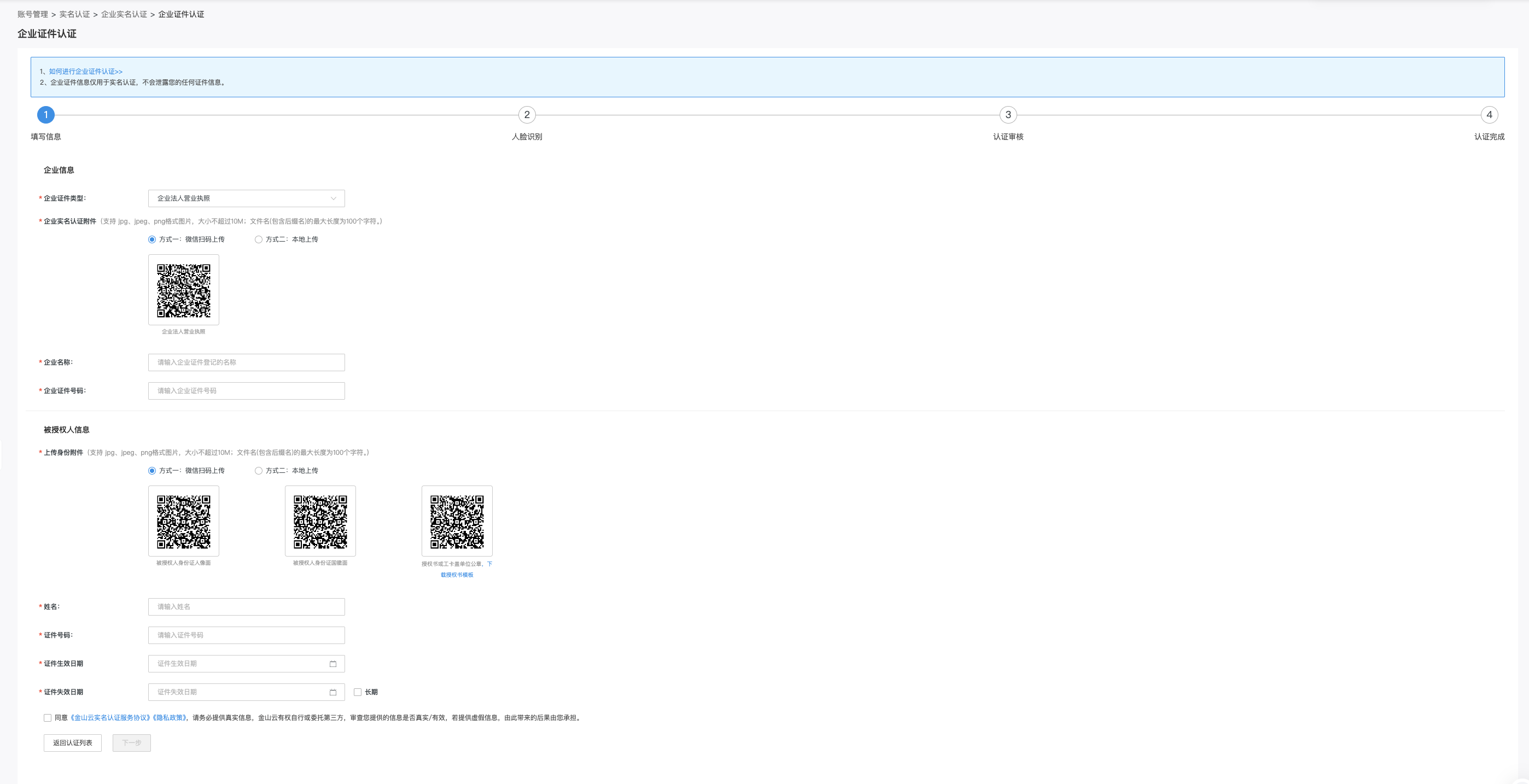Select 方式二 本地上传 for 上传身份附件
1529x784 pixels.
click(258, 471)
